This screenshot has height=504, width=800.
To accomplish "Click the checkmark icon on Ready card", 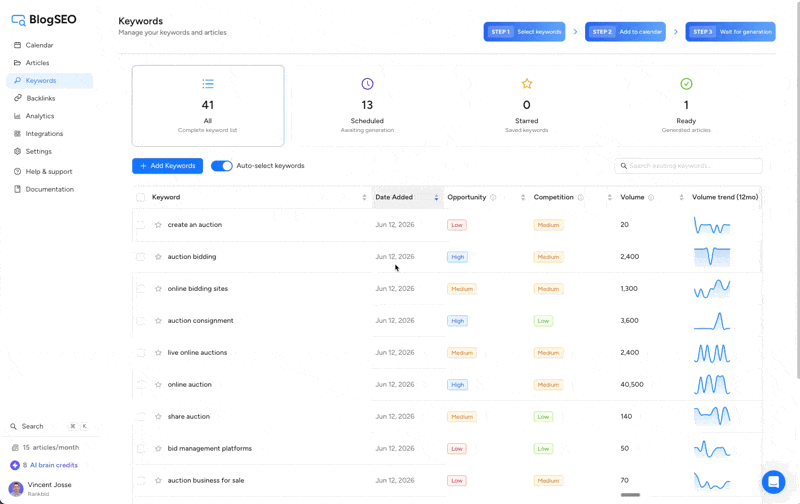I will point(686,84).
